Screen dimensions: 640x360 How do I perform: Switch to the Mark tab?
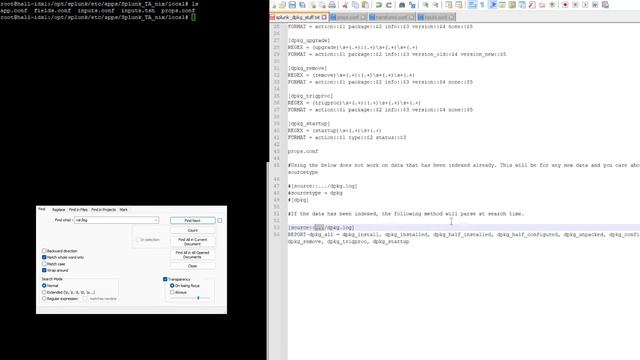click(123, 209)
